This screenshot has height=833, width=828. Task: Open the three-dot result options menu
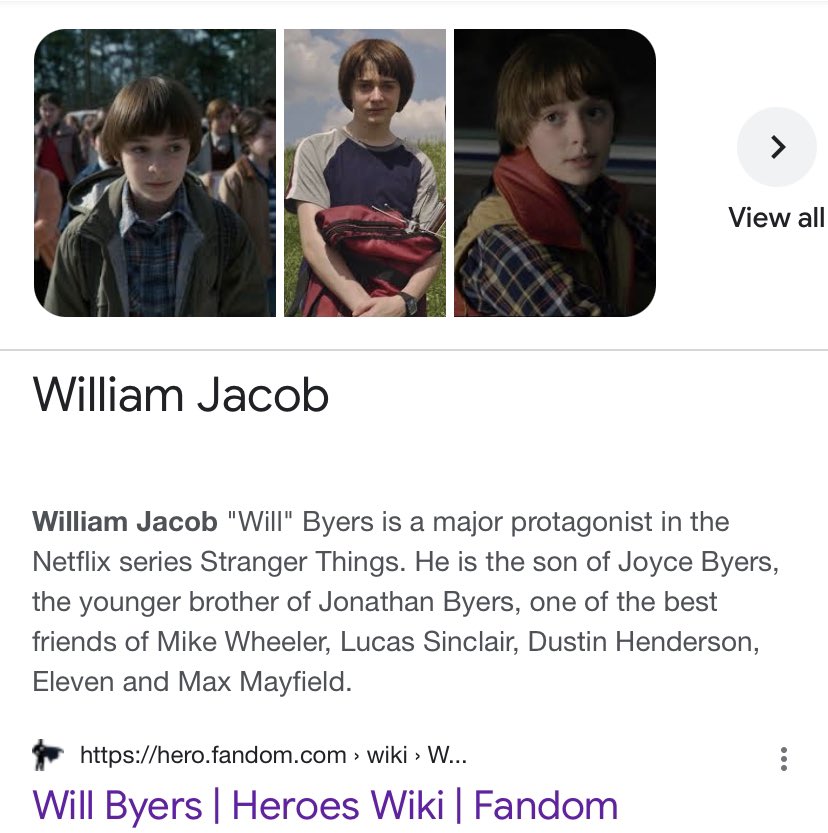point(784,759)
